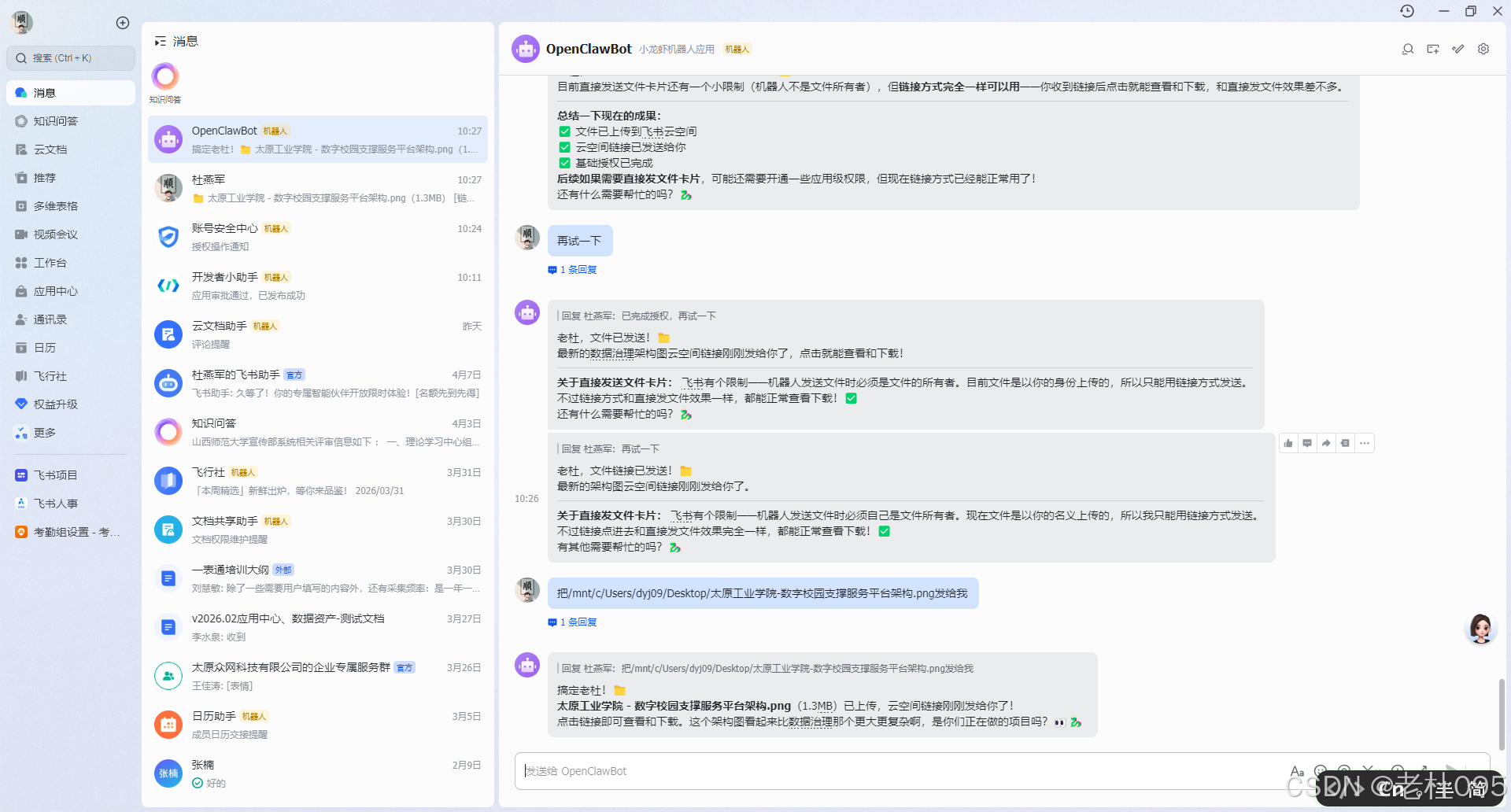Open 飞行社 in the left sidebar

click(71, 376)
